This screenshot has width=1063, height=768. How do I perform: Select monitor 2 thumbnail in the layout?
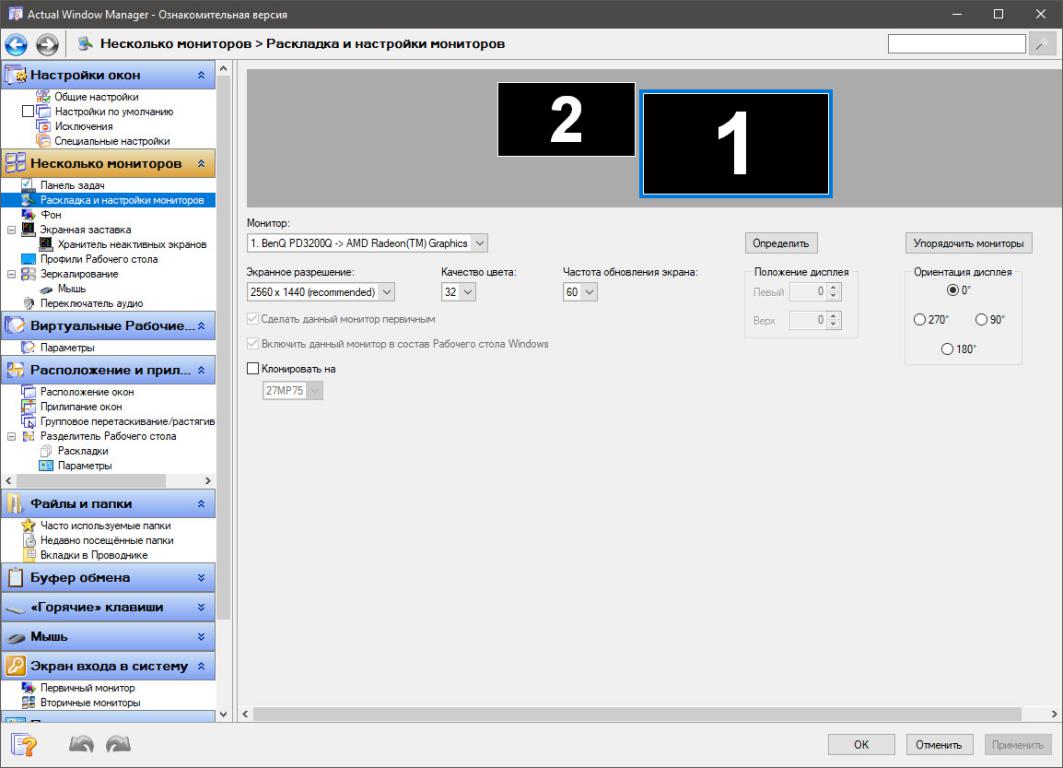566,119
